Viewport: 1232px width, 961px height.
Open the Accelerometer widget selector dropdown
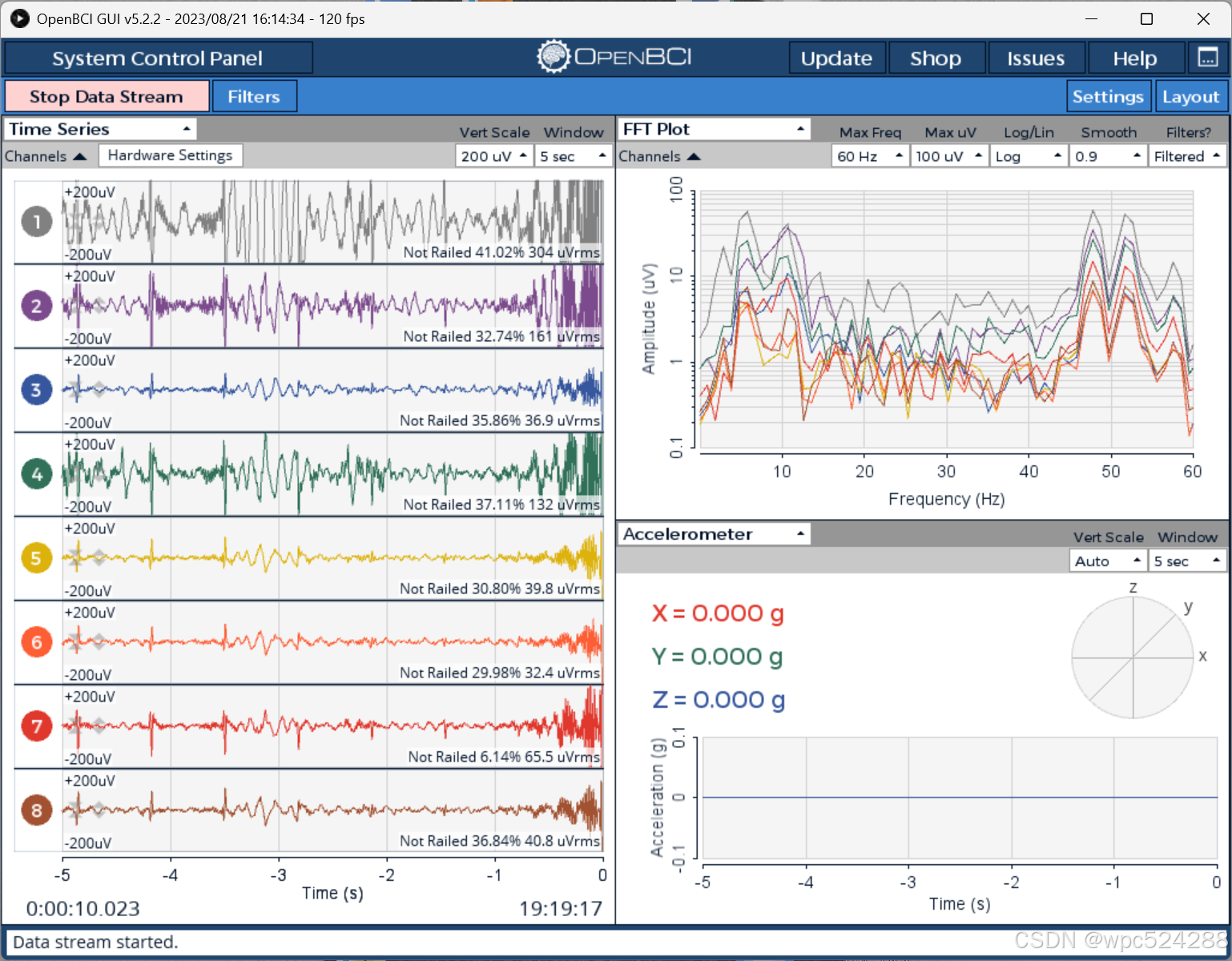(715, 534)
